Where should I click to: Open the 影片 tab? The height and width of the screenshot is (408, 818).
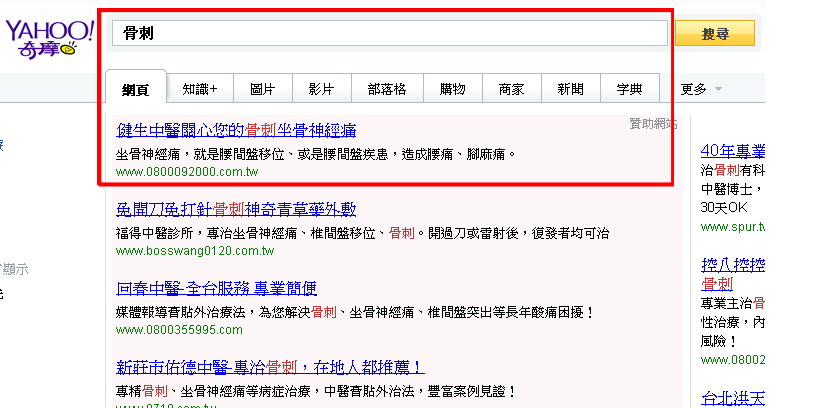pos(321,89)
